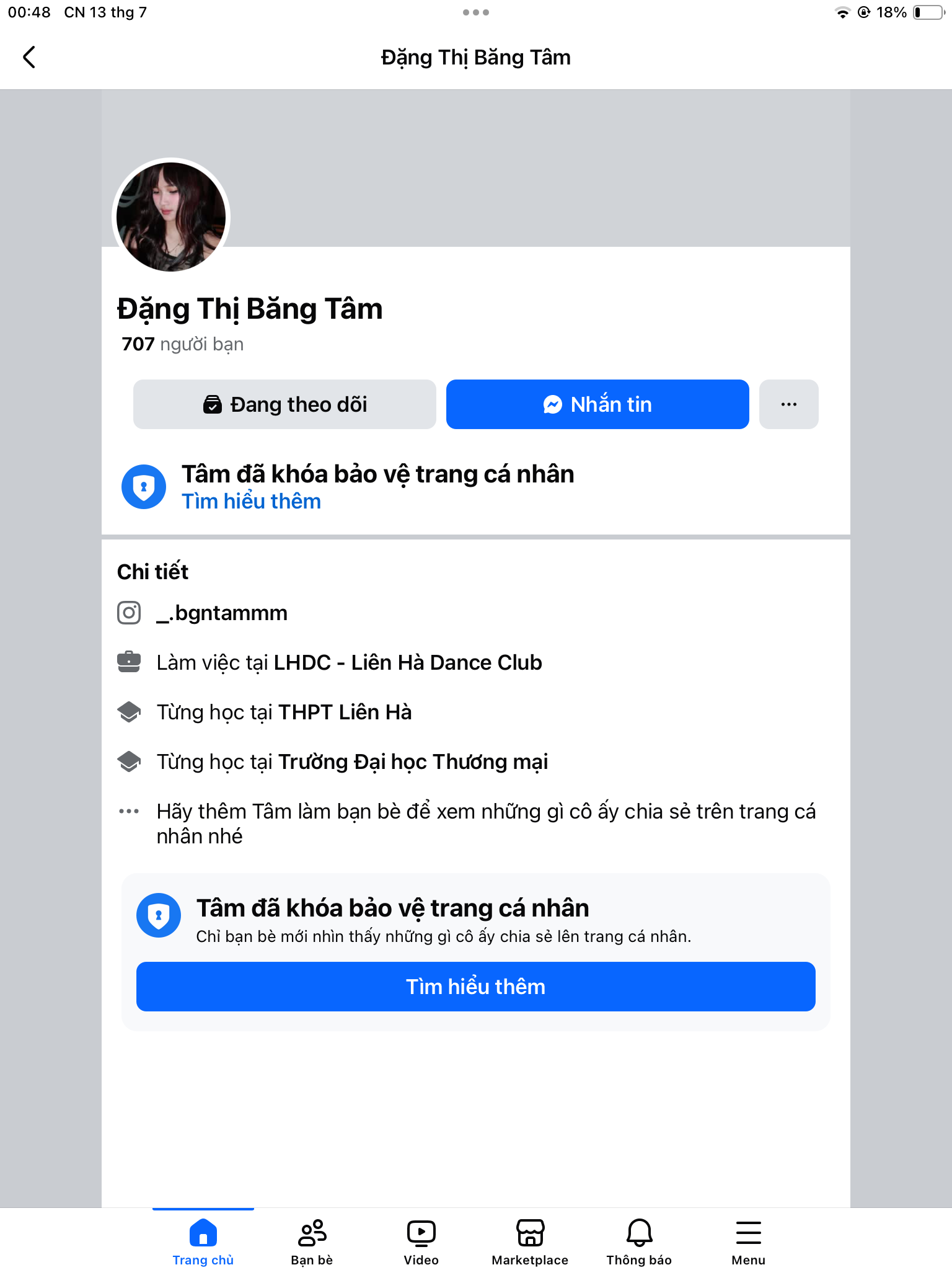This screenshot has width=952, height=1270.
Task: Open the Marketplace storefront icon
Action: point(530,1233)
